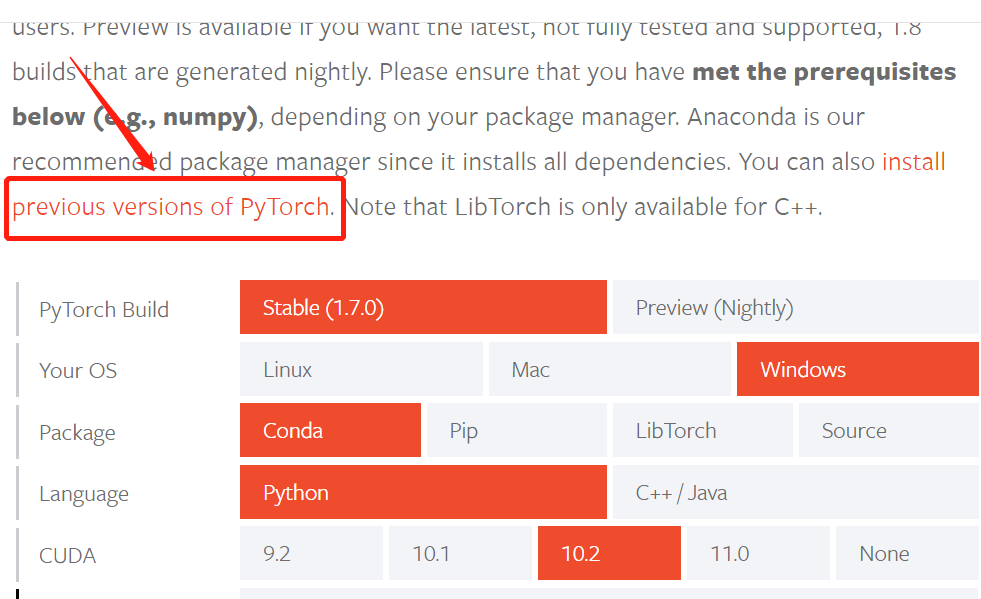Keep Windows selected as the OS

tap(857, 369)
